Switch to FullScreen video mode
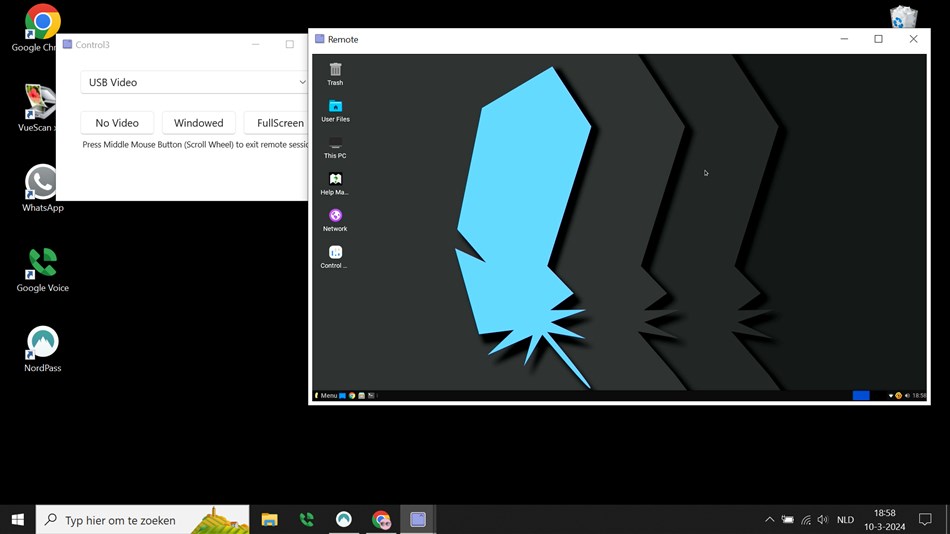Viewport: 950px width, 534px height. coord(280,123)
